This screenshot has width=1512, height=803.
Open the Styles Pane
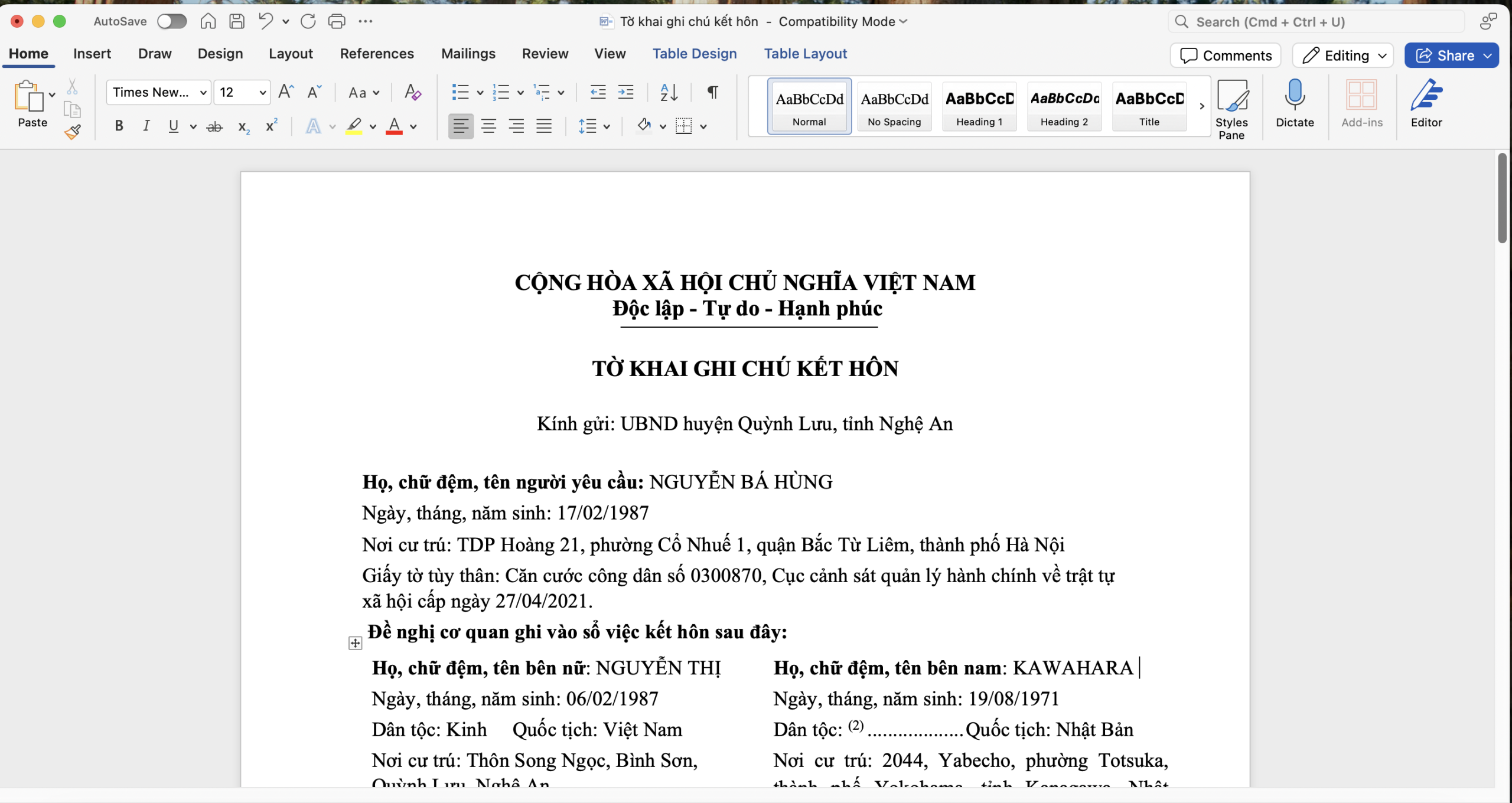[x=1231, y=109]
